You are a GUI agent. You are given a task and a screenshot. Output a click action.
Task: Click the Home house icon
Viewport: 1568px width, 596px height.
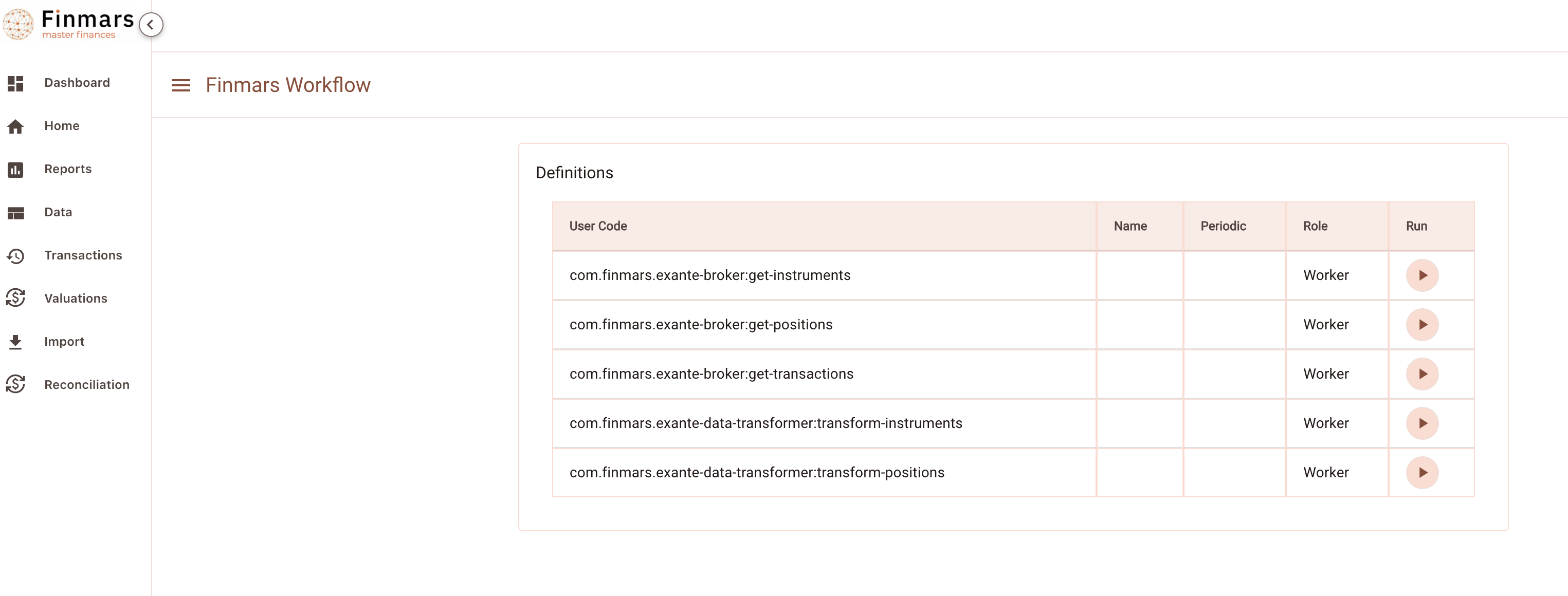pos(15,126)
